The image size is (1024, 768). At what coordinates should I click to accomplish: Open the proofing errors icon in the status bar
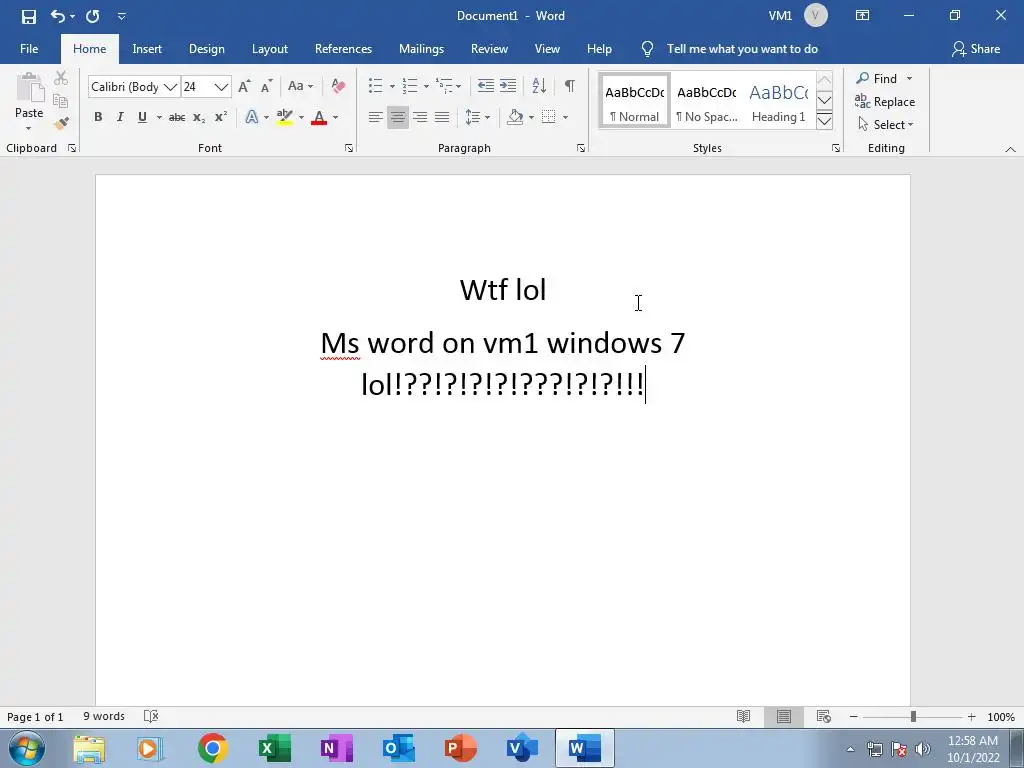[151, 716]
